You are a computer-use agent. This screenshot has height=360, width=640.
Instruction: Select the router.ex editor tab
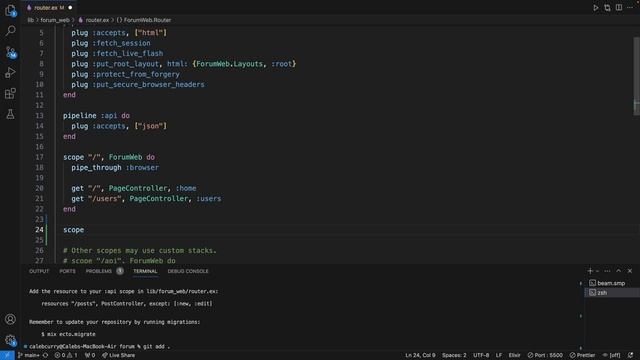tap(49, 8)
